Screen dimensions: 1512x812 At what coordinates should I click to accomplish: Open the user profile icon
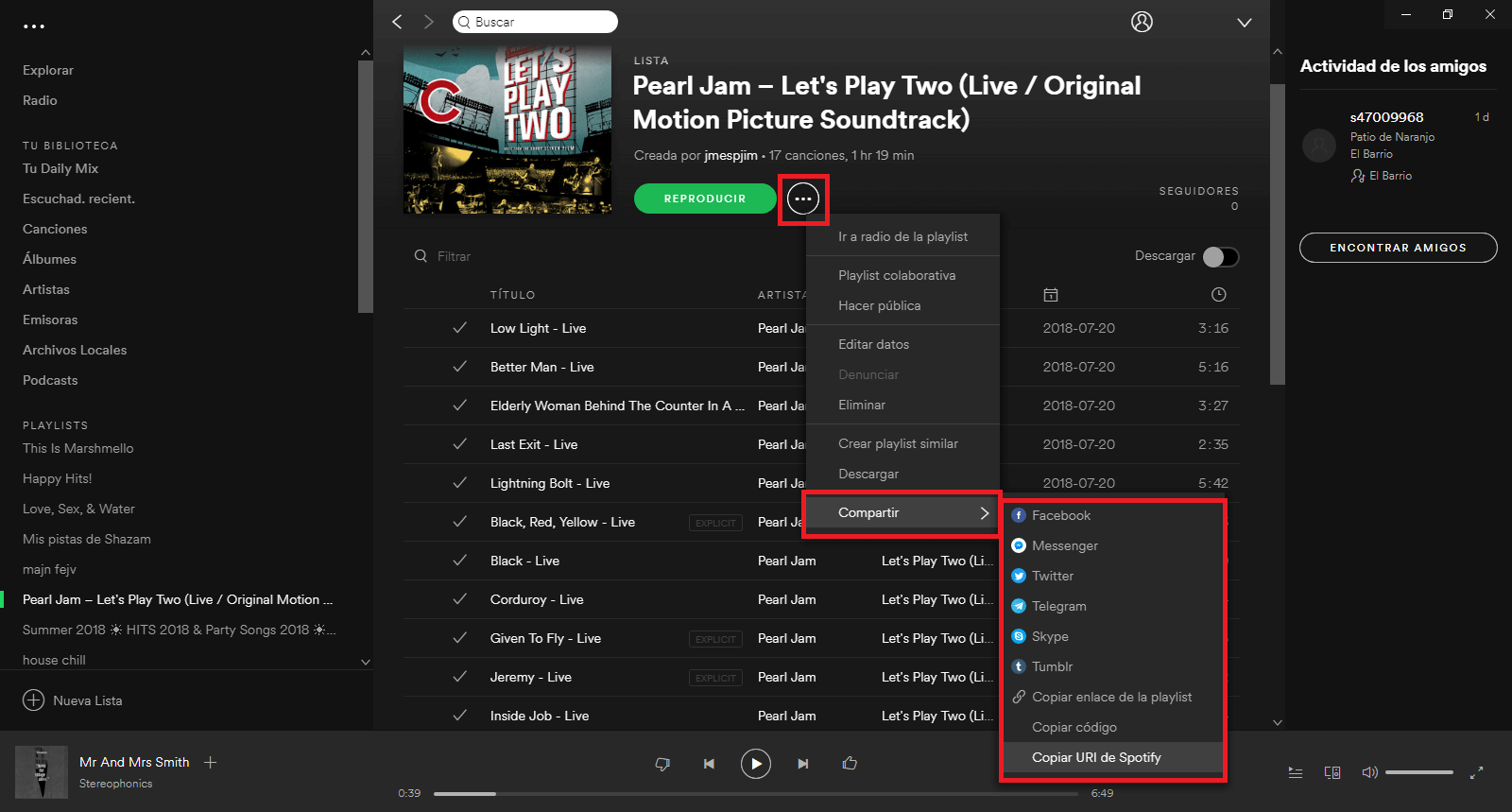(x=1142, y=22)
